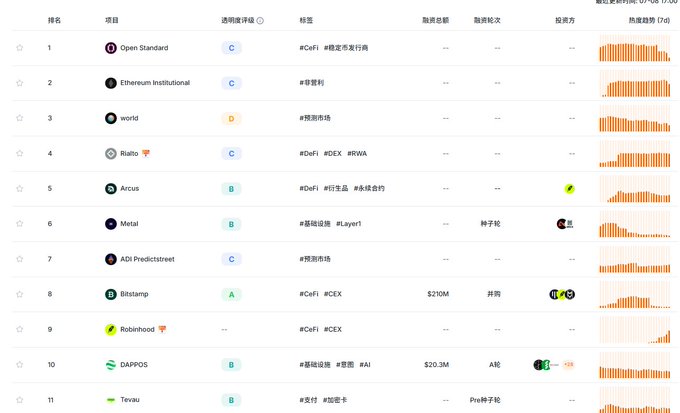Image resolution: width=680 pixels, height=413 pixels.
Task: Open the DAPPOS project link
Action: click(134, 364)
